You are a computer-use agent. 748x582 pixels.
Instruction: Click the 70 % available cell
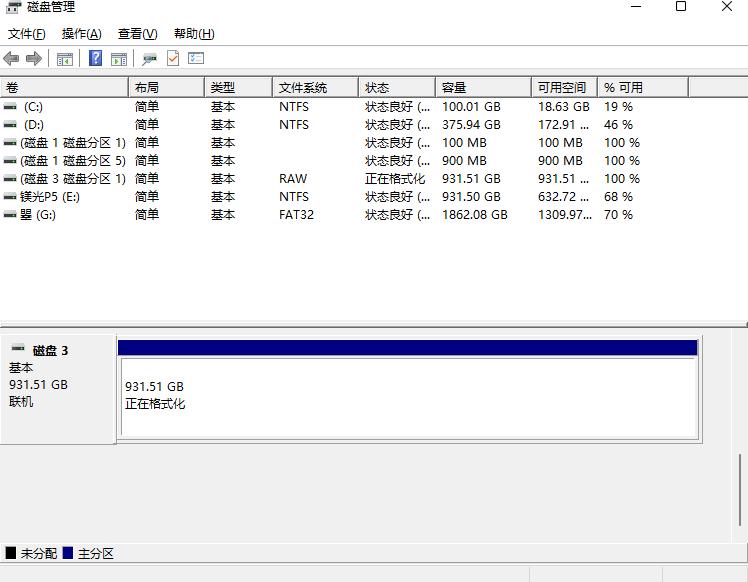click(x=618, y=215)
